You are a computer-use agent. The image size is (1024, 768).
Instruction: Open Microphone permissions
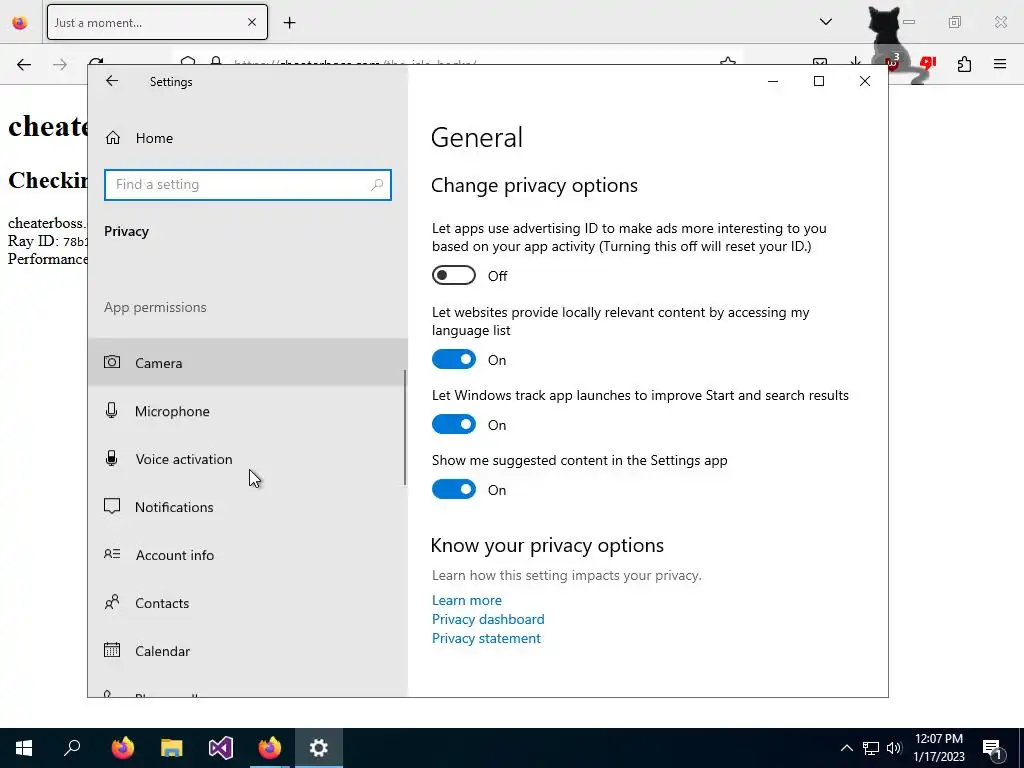[248, 411]
